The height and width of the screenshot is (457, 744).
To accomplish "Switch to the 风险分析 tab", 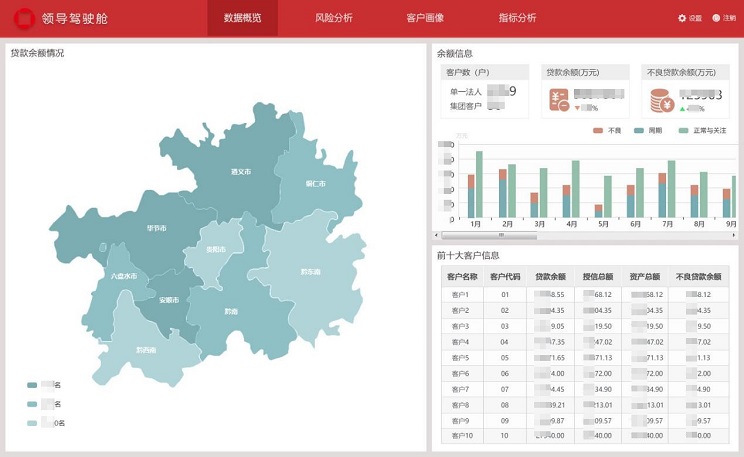I will (x=333, y=18).
